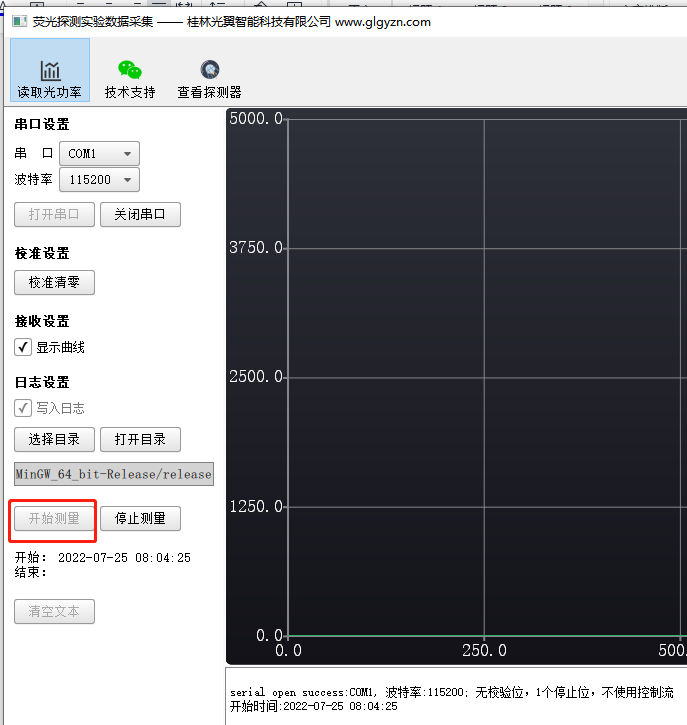Click the 清空文本 button
Image resolution: width=687 pixels, height=725 pixels.
pos(54,611)
